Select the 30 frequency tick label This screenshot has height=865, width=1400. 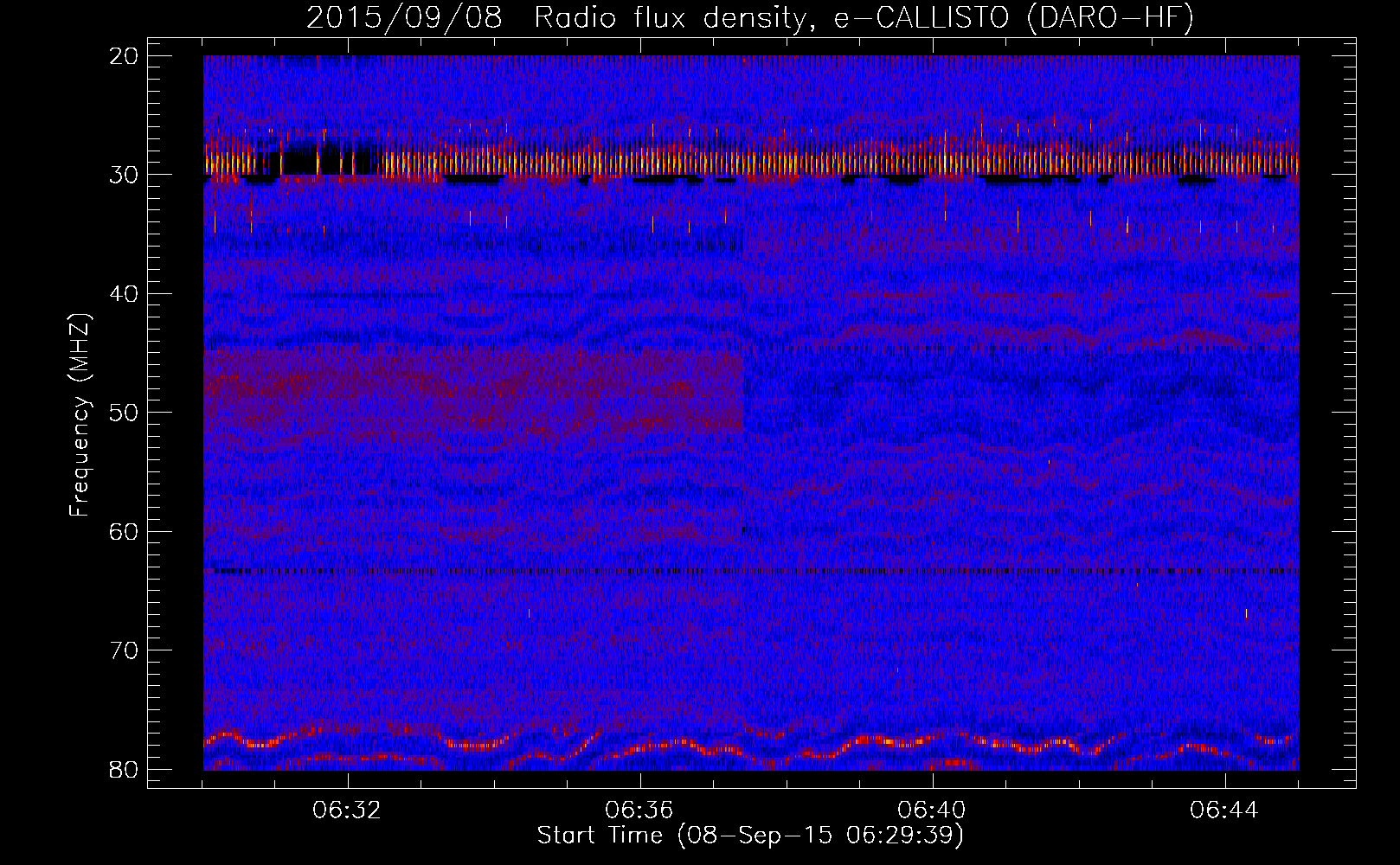pyautogui.click(x=125, y=175)
